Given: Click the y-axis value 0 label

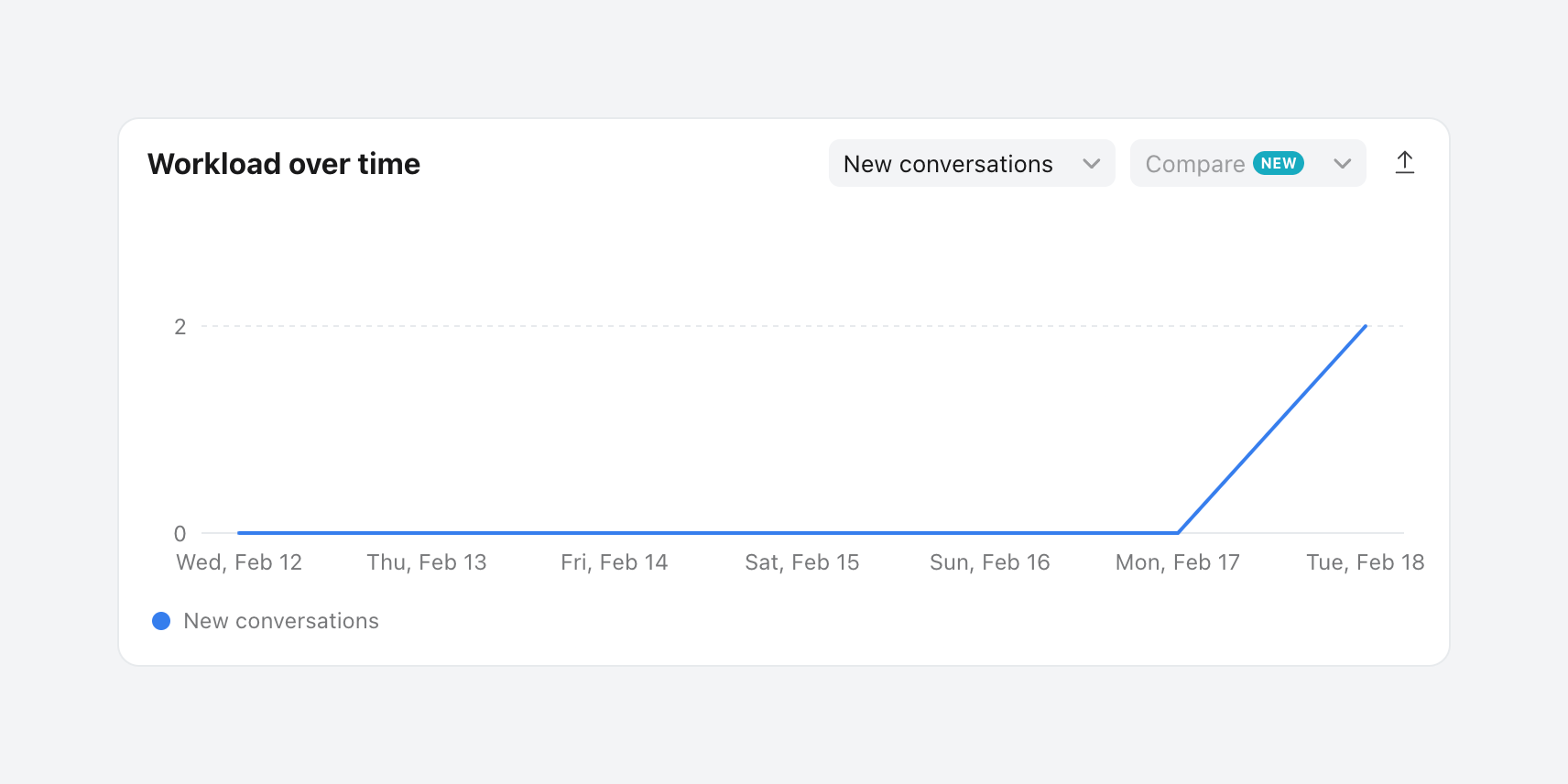Looking at the screenshot, I should coord(180,533).
